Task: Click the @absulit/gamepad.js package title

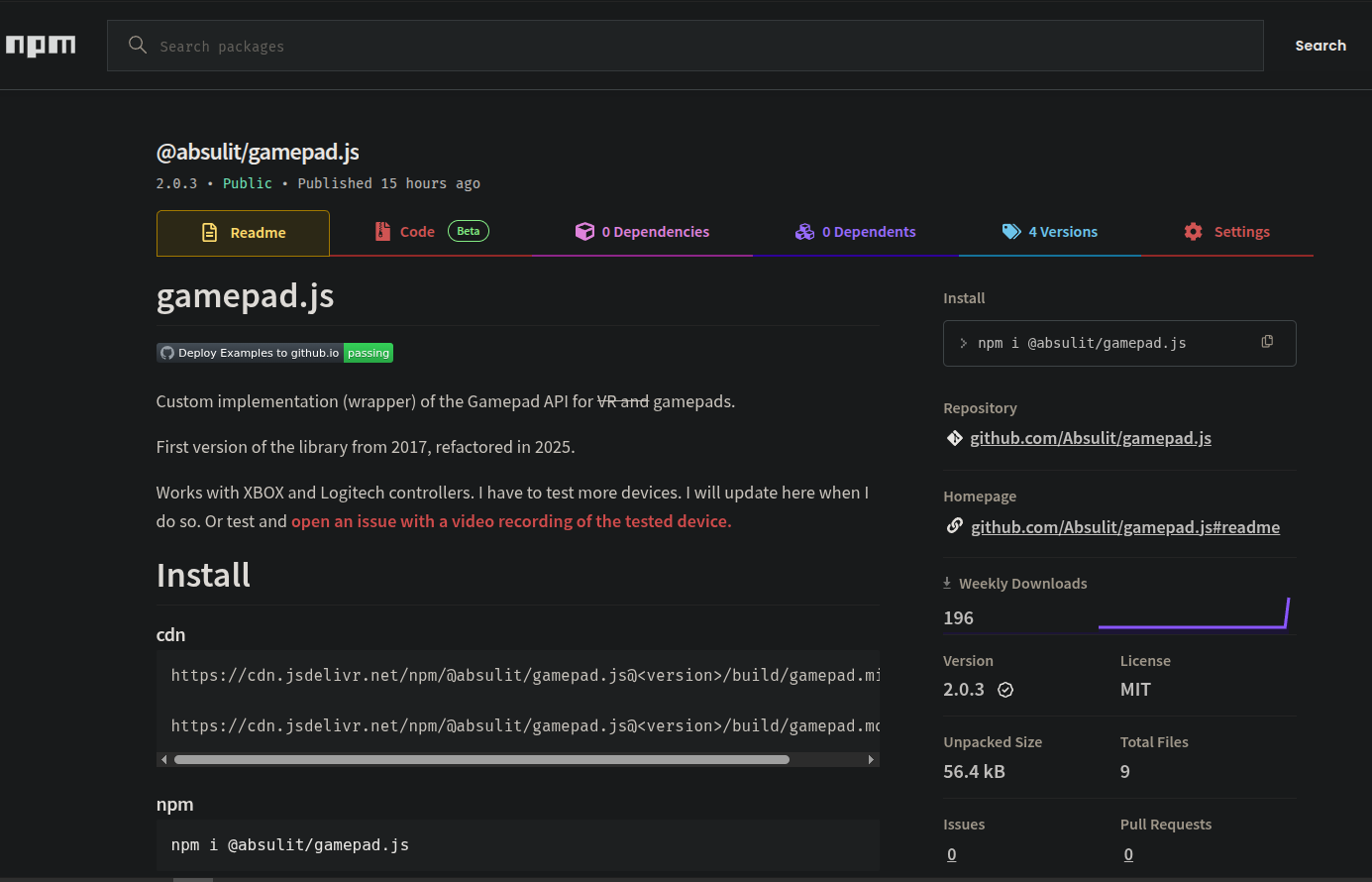Action: 258,152
